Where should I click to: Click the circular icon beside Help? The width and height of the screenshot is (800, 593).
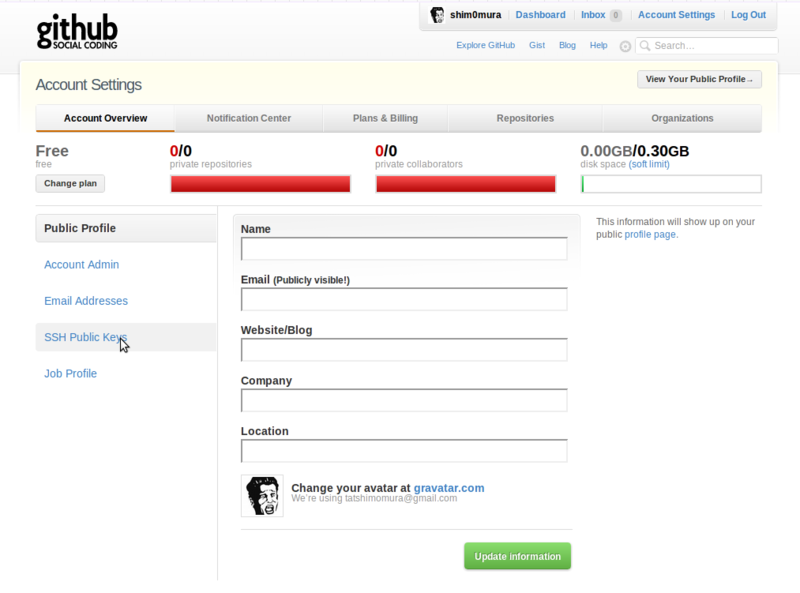[x=625, y=46]
